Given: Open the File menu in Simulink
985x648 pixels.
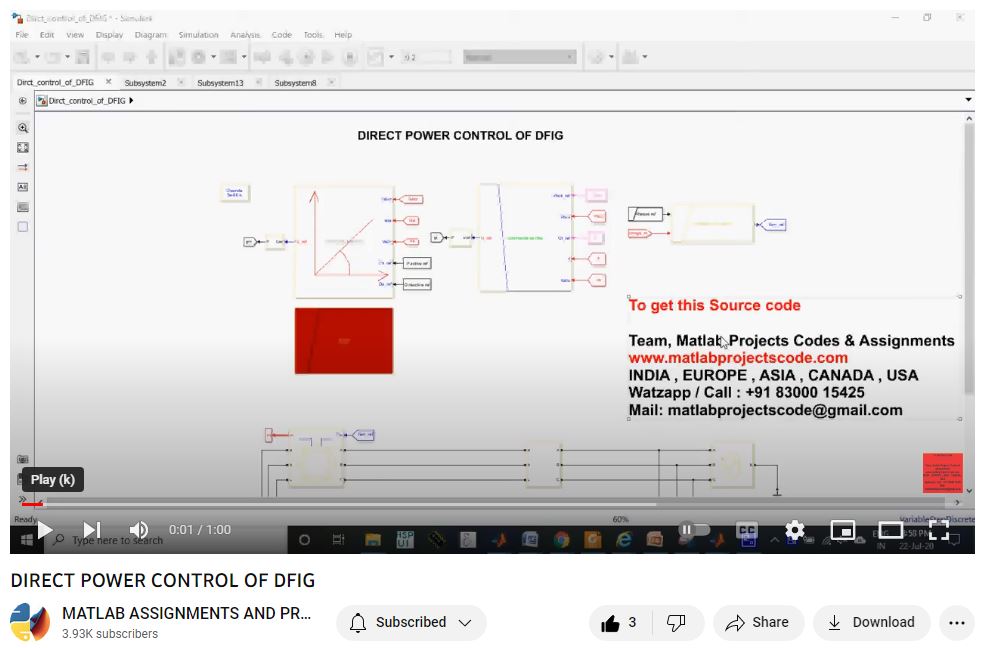Looking at the screenshot, I should point(22,35).
